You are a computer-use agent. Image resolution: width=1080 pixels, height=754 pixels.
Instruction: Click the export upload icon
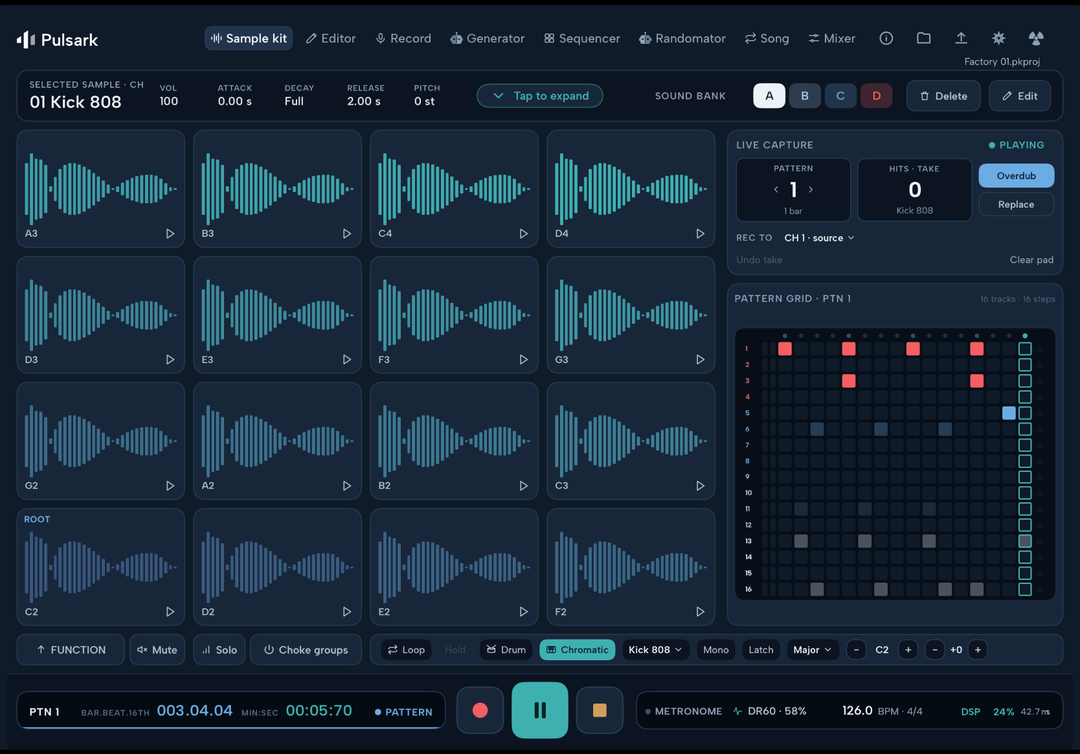(961, 39)
